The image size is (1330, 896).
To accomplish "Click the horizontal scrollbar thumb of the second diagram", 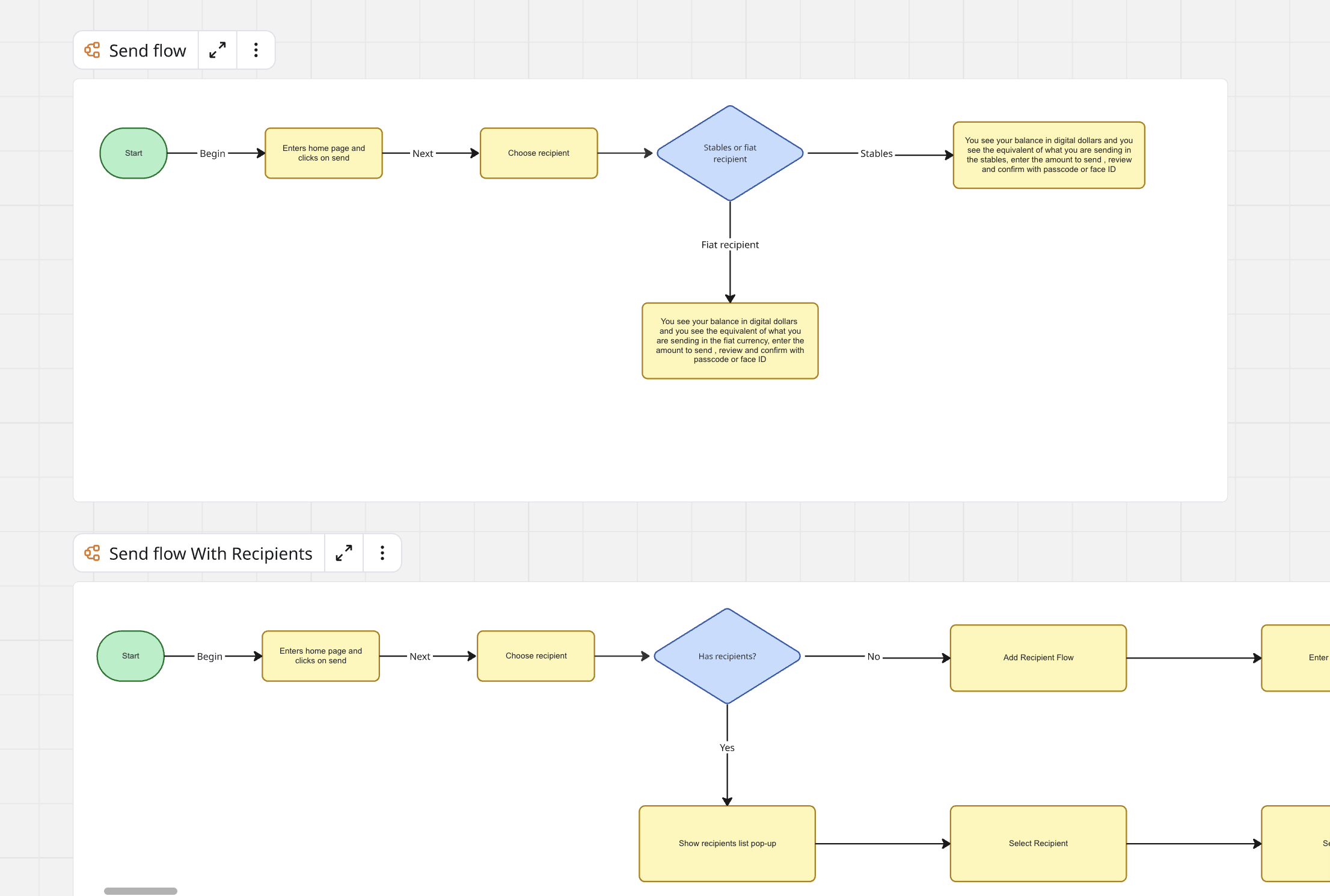I will click(x=141, y=891).
